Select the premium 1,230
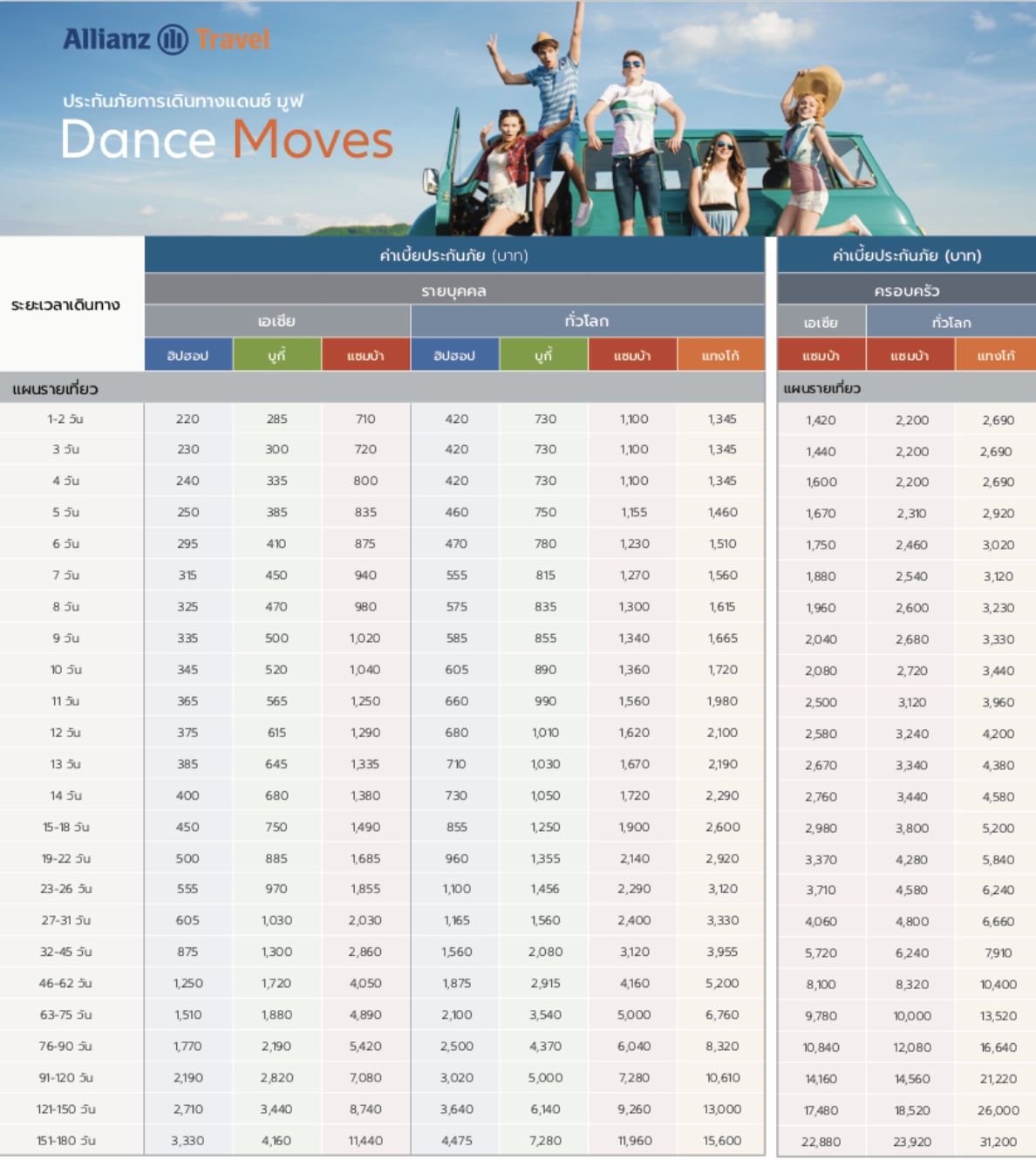 [x=634, y=544]
